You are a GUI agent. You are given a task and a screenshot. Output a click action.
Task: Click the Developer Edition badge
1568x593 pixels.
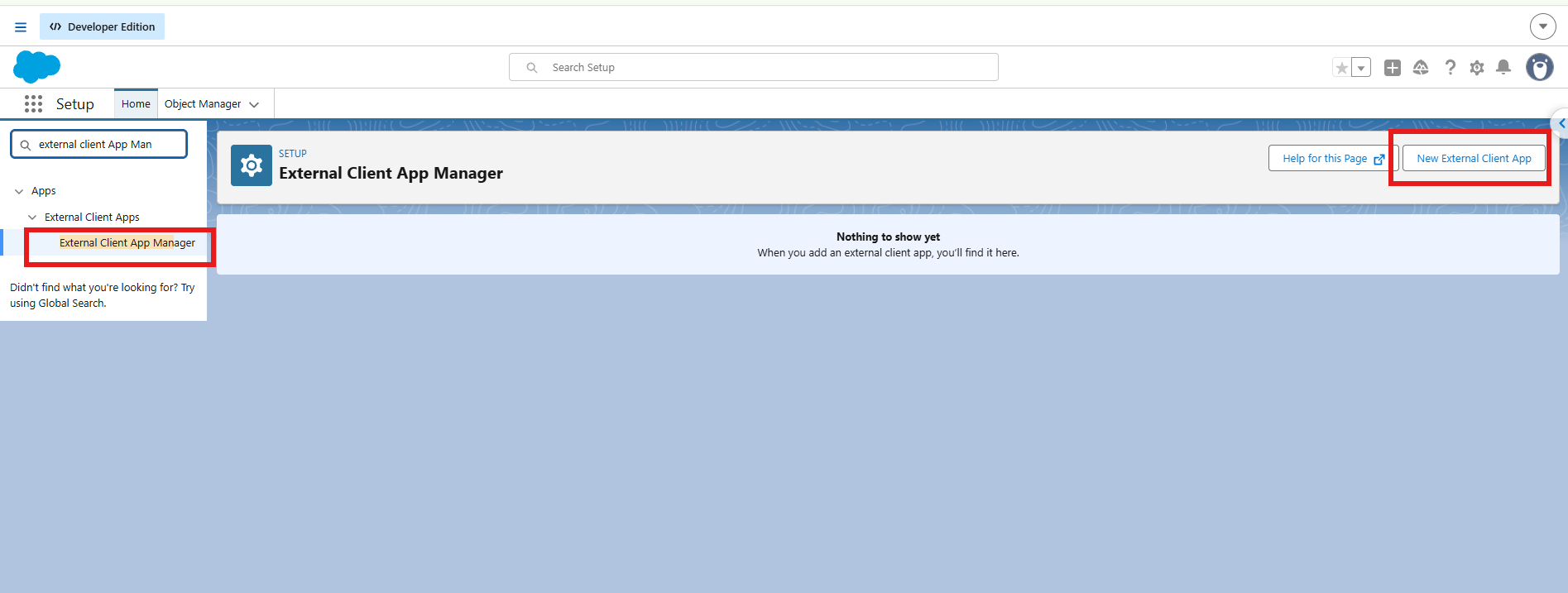click(103, 26)
